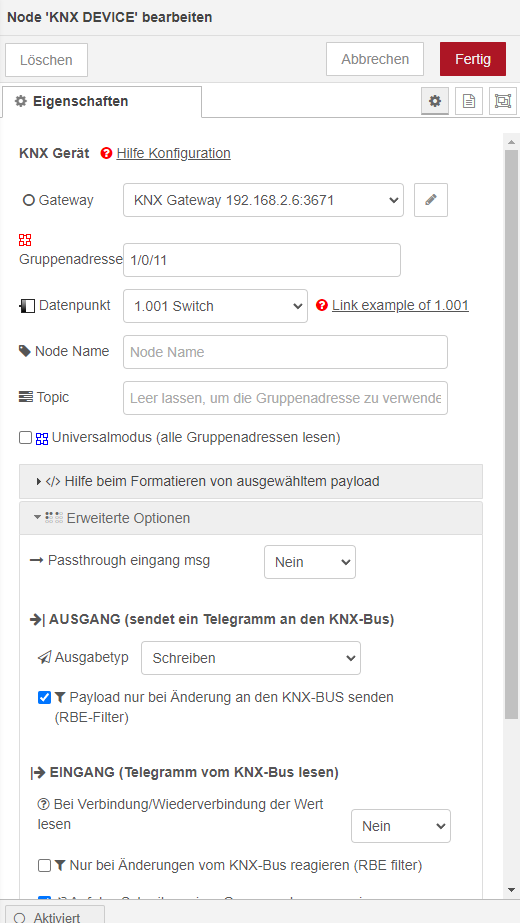Screen dimensions: 520x923
Task: Edit the KNX Gateway with pencil icon
Action: click(431, 200)
